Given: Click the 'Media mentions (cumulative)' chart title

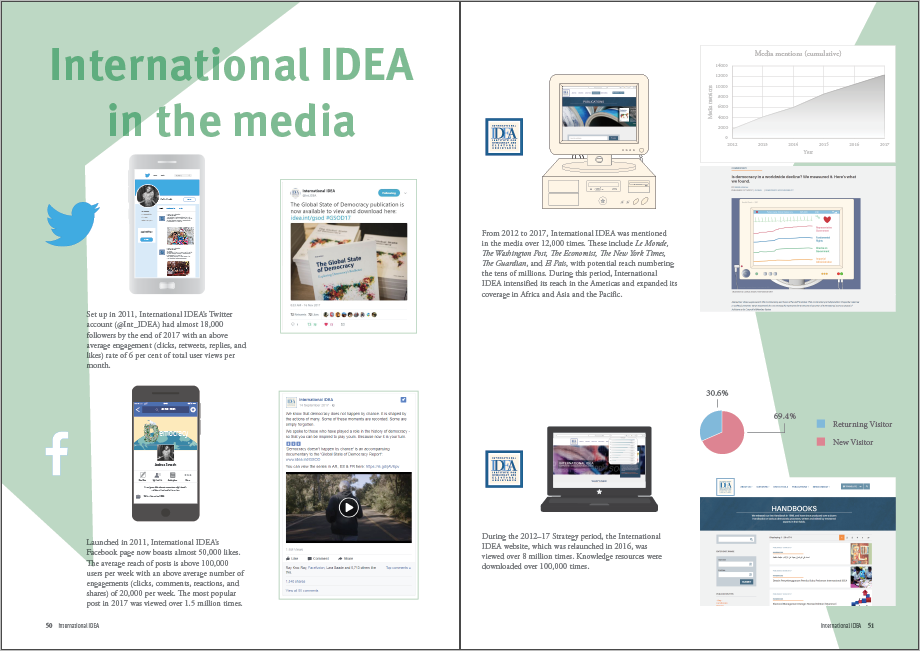Looking at the screenshot, I should point(798,53).
